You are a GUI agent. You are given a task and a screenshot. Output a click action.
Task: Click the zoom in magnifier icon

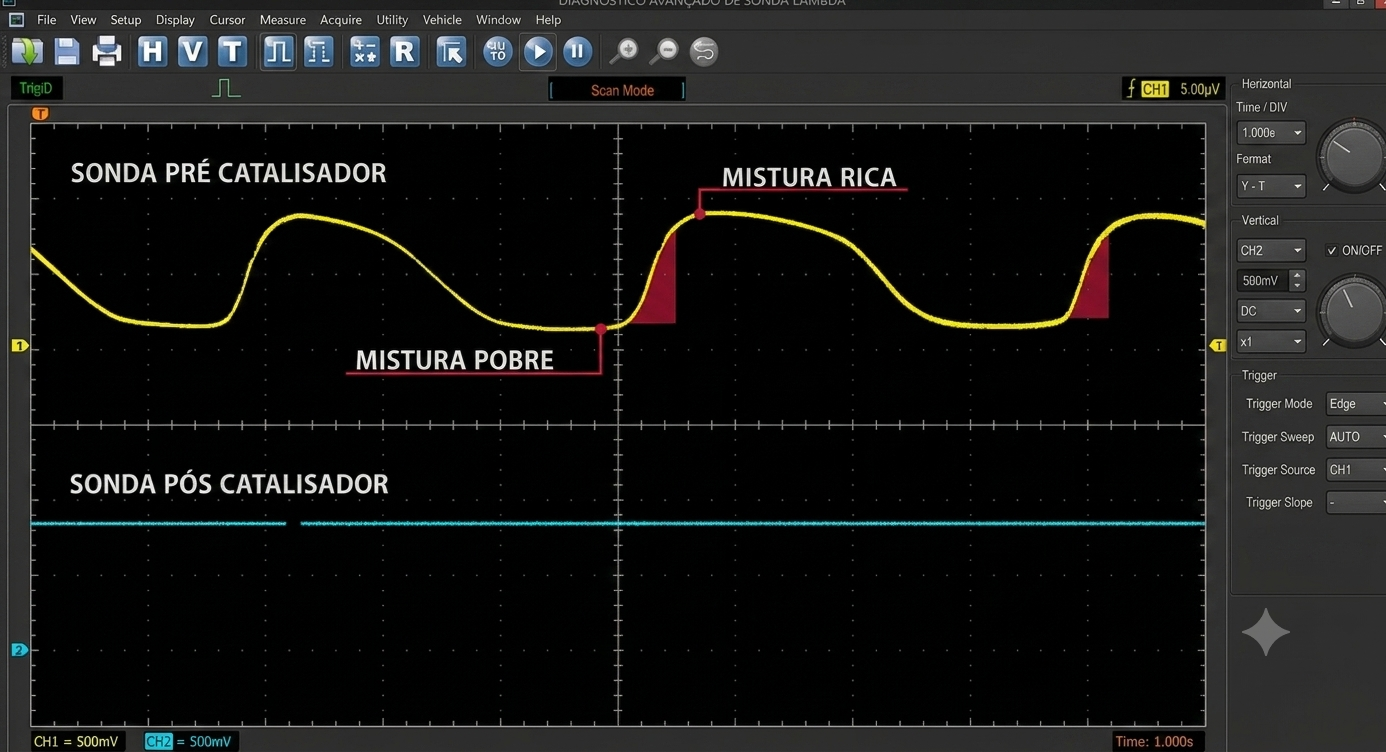point(624,51)
